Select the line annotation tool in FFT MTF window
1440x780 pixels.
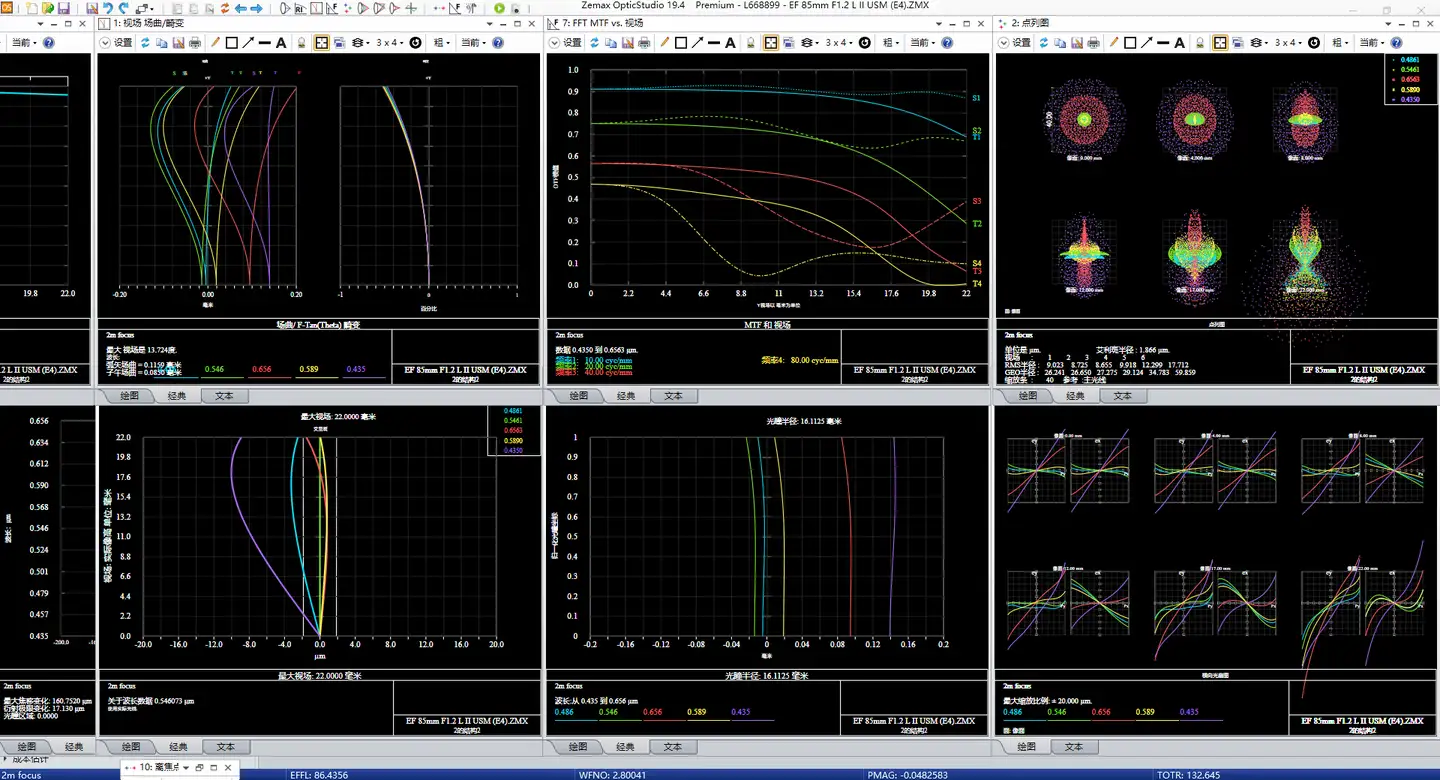tap(714, 43)
